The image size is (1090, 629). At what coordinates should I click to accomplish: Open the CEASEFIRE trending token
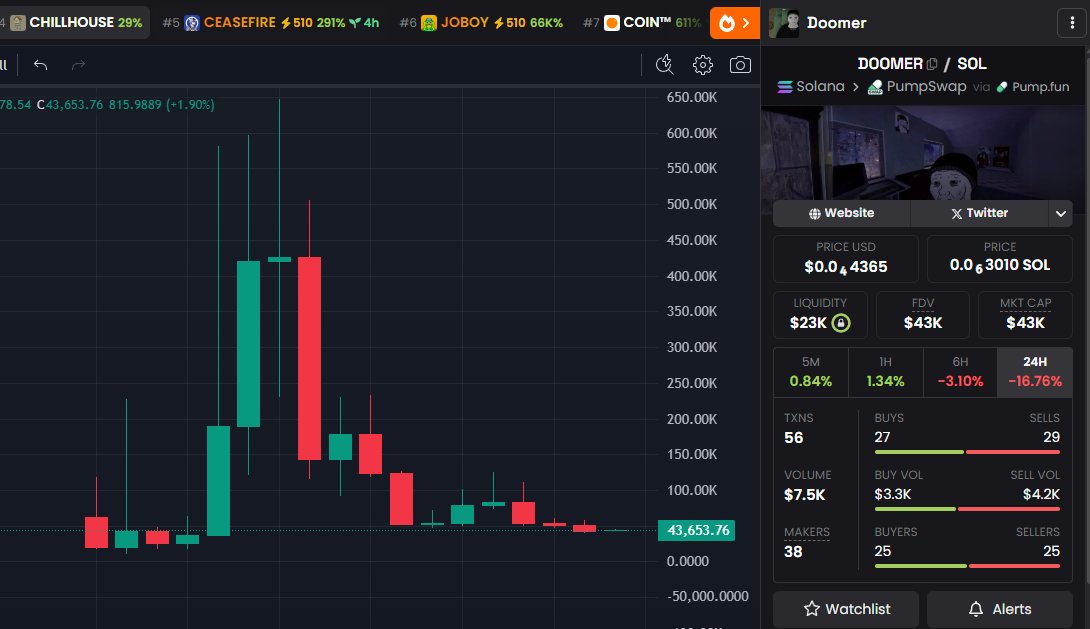tap(270, 23)
